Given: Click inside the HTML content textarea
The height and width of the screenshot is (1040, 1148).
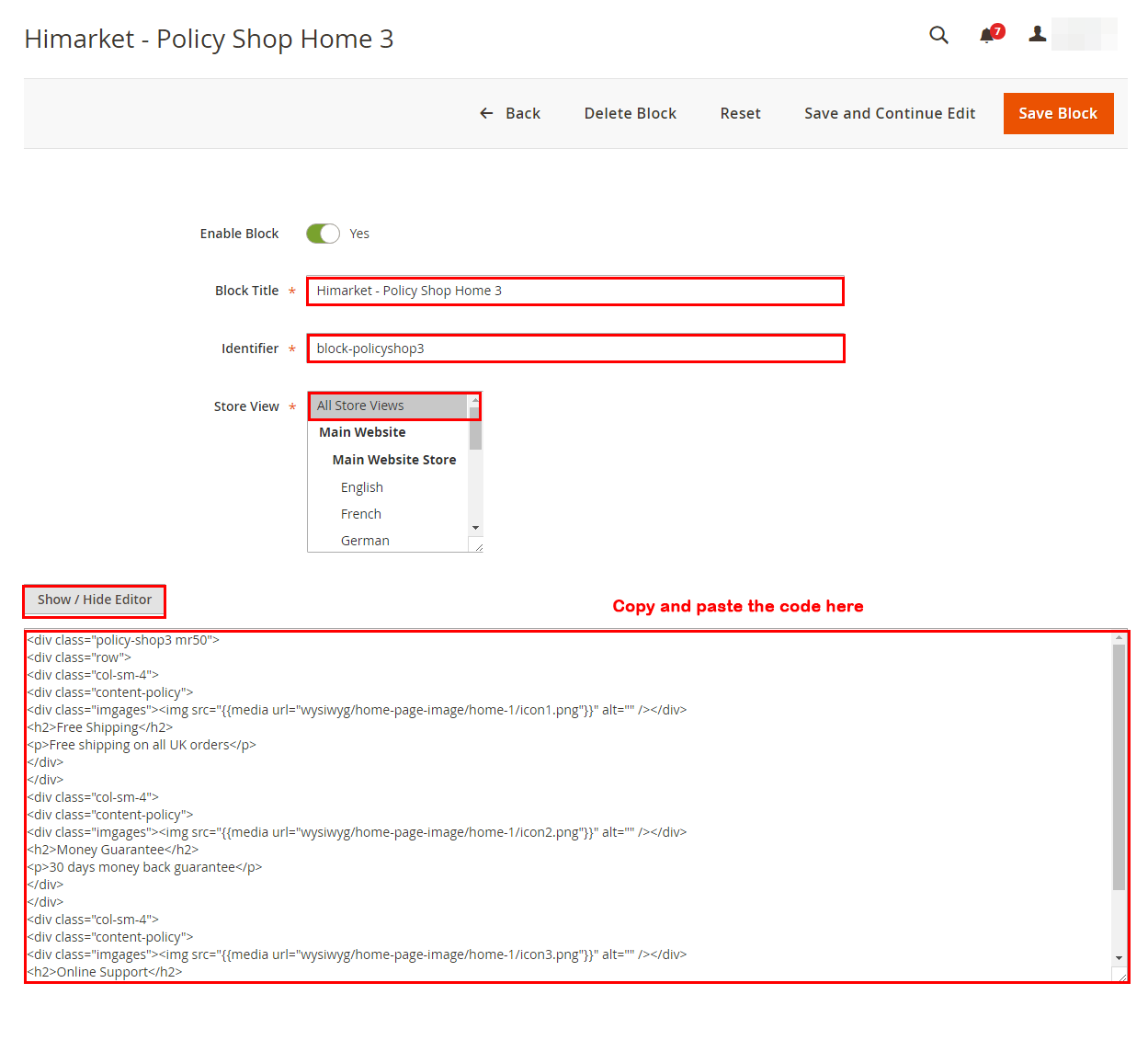Looking at the screenshot, I should (568, 806).
